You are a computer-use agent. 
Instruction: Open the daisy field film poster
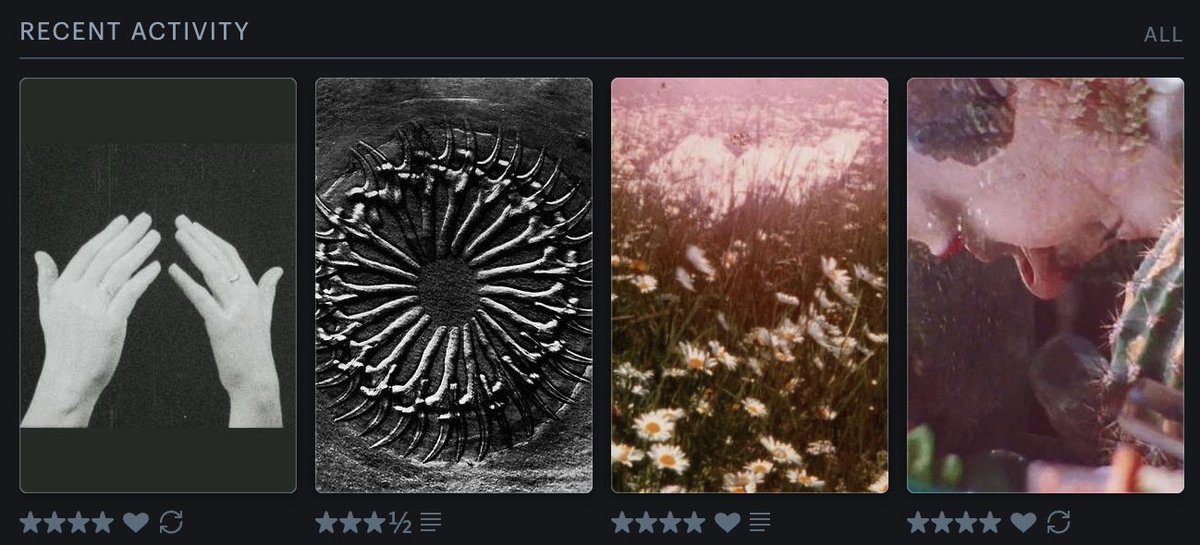750,285
